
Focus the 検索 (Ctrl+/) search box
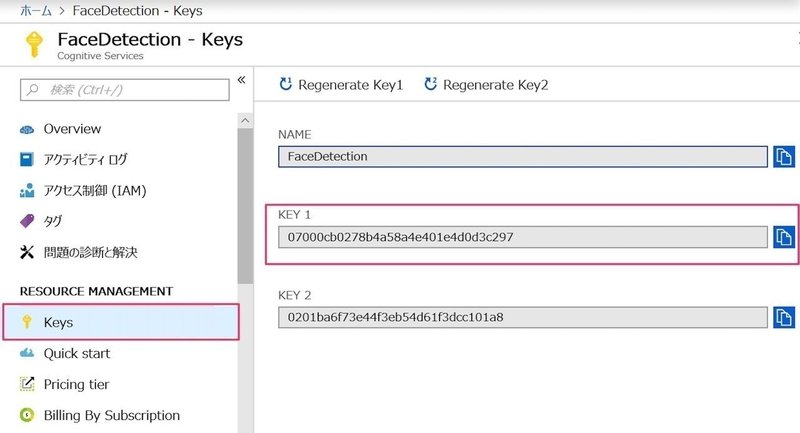click(x=124, y=90)
